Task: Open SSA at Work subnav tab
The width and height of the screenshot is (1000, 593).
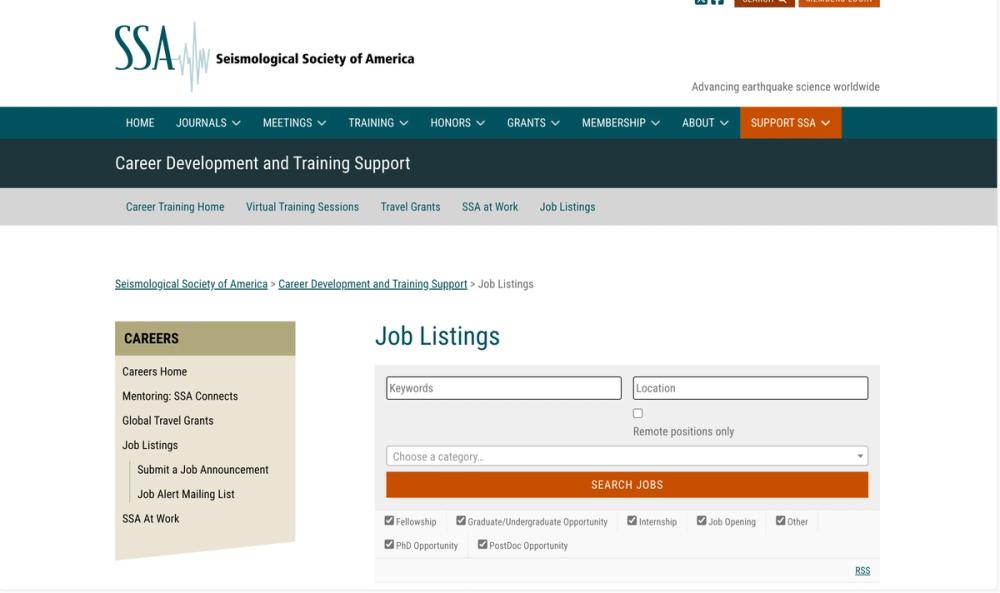Action: coord(490,207)
